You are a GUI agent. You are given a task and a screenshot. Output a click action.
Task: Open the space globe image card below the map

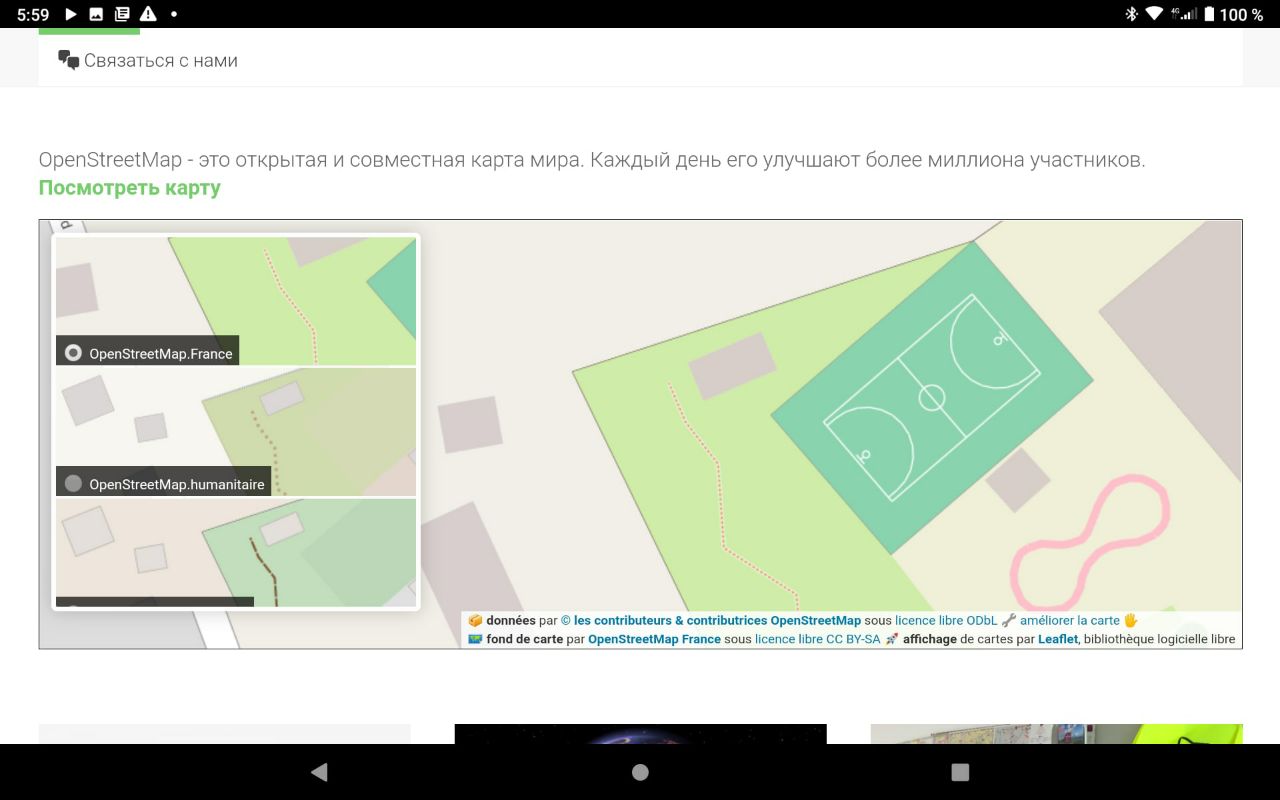coord(640,734)
